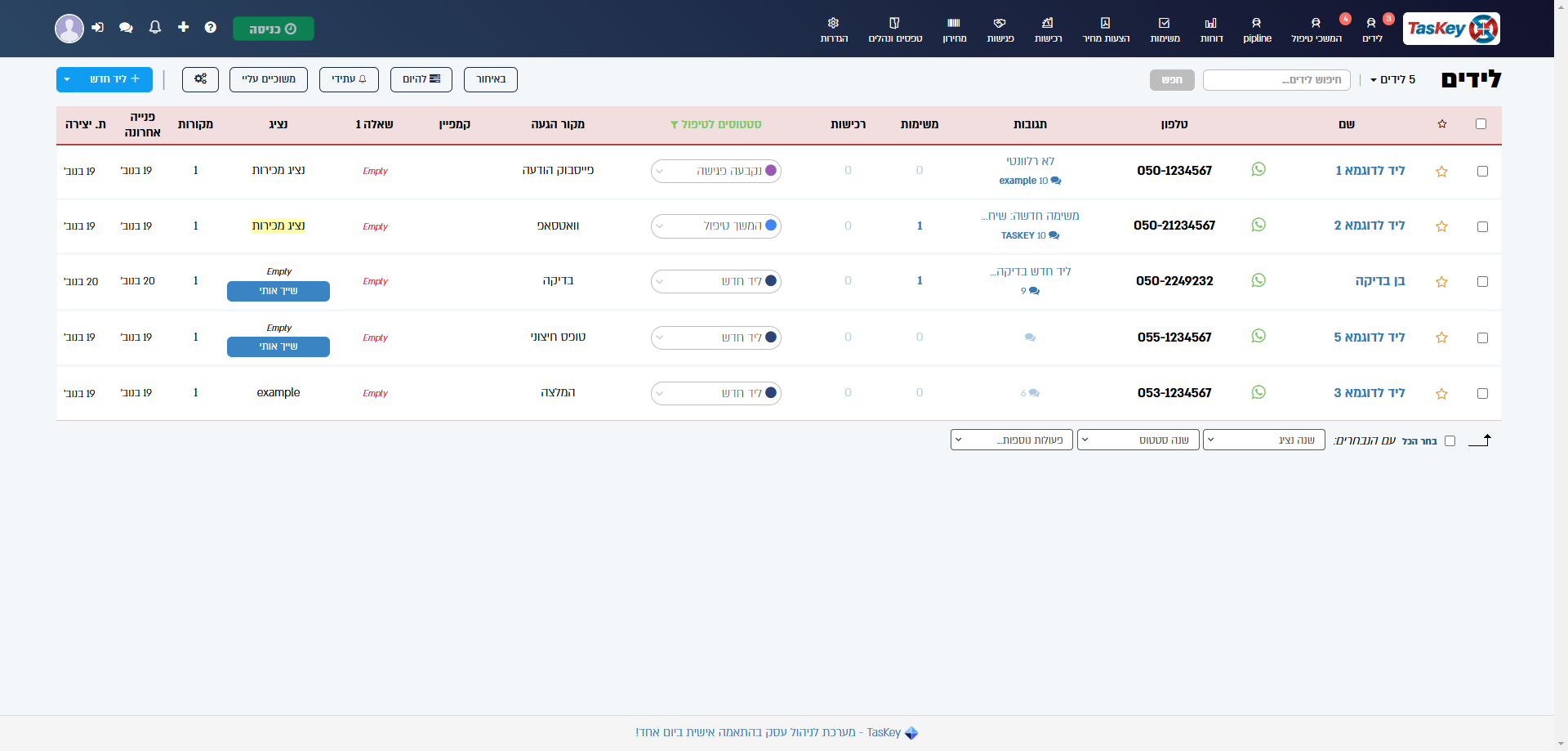Open comments for ליד לדוגמא 5
Screen dimensions: 1568x751
coord(1030,338)
